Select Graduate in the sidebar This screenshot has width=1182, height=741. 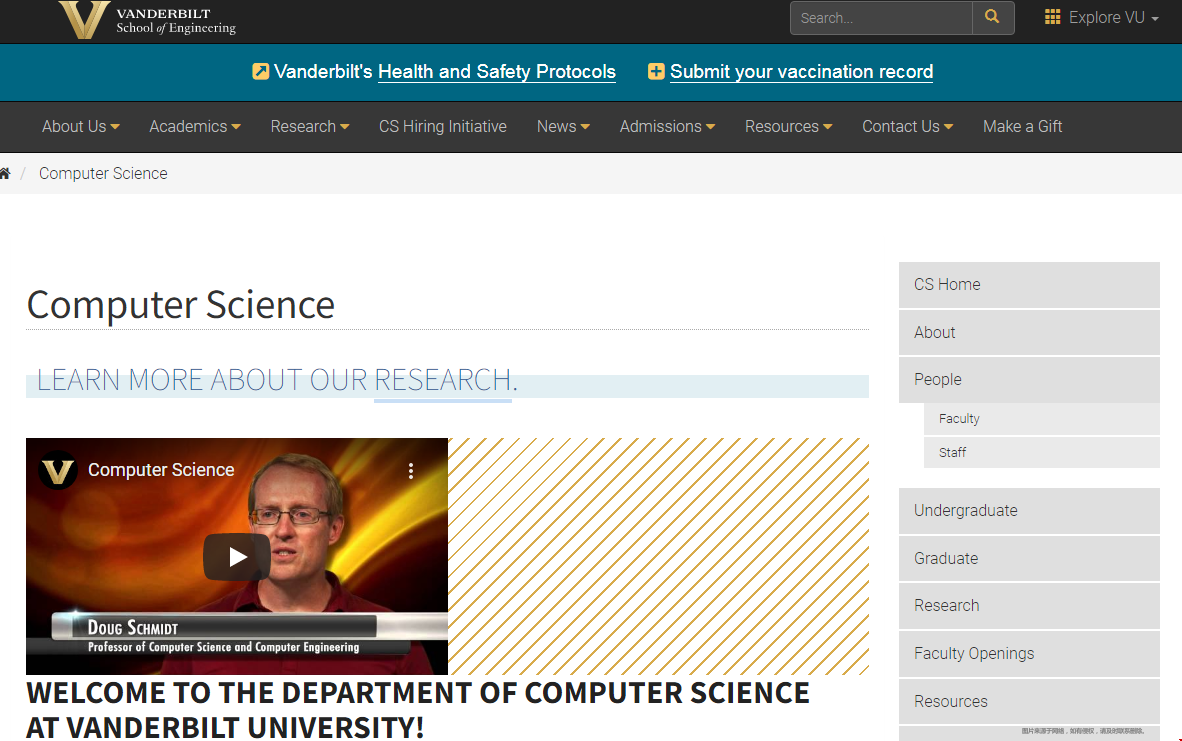coord(1029,559)
